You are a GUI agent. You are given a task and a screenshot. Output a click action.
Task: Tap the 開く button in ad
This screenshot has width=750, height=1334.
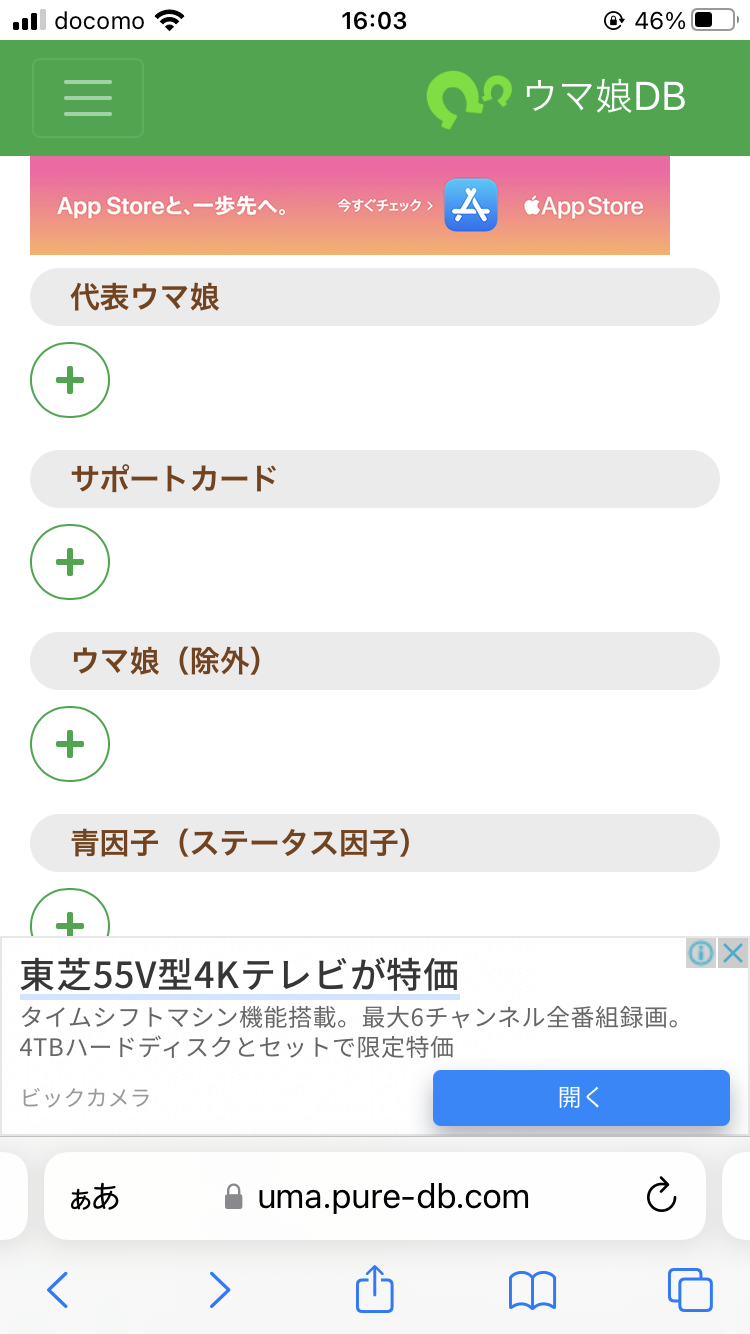581,1098
